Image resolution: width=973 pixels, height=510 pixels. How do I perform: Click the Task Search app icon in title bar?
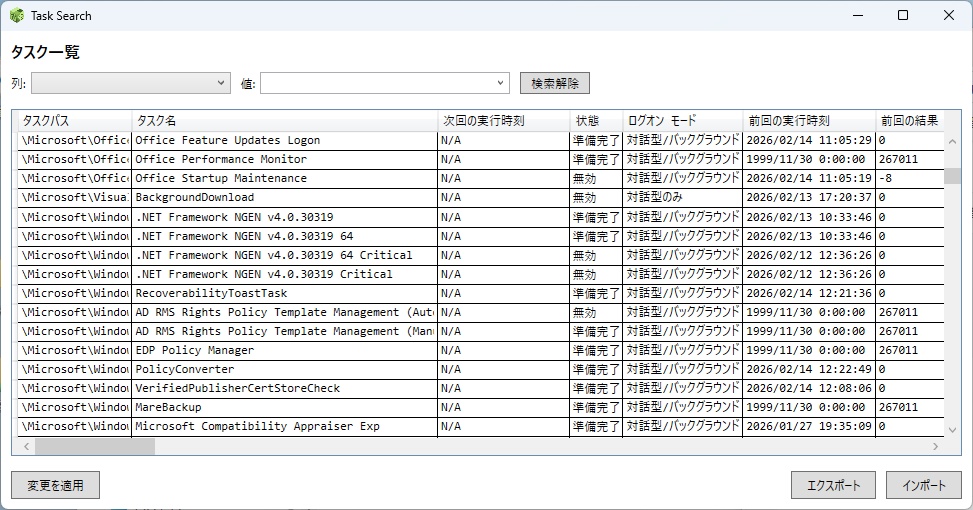pos(17,16)
